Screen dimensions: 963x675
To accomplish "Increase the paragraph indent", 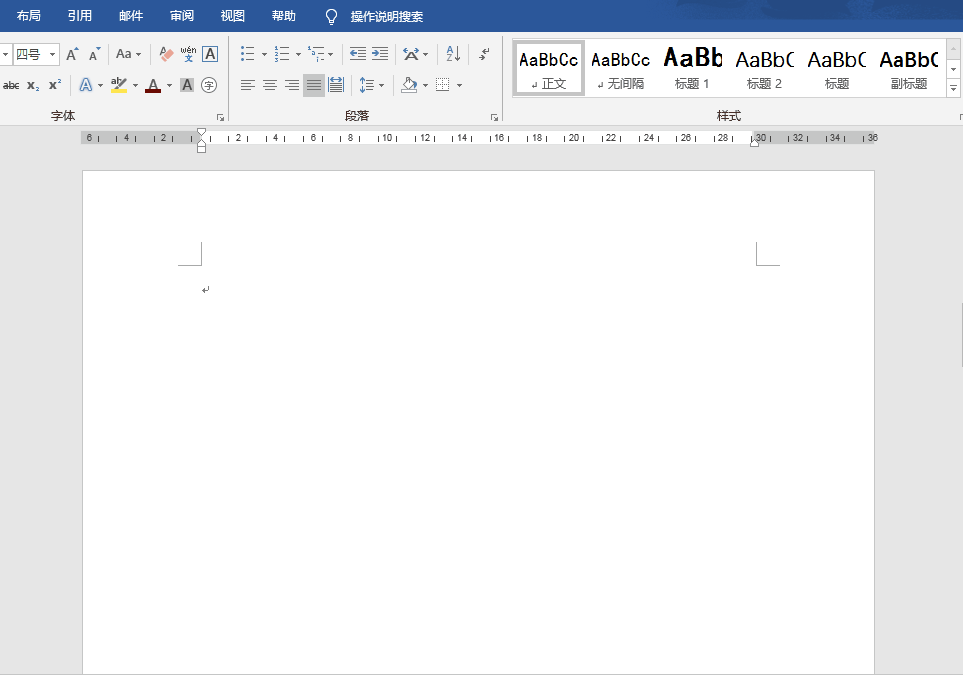I will click(x=380, y=54).
